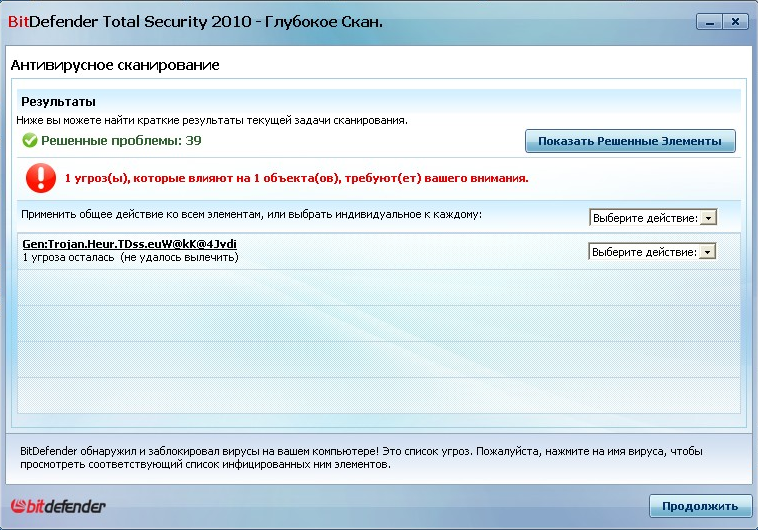The height and width of the screenshot is (530, 758).
Task: Click the red exclamation warning icon
Action: pos(41,178)
